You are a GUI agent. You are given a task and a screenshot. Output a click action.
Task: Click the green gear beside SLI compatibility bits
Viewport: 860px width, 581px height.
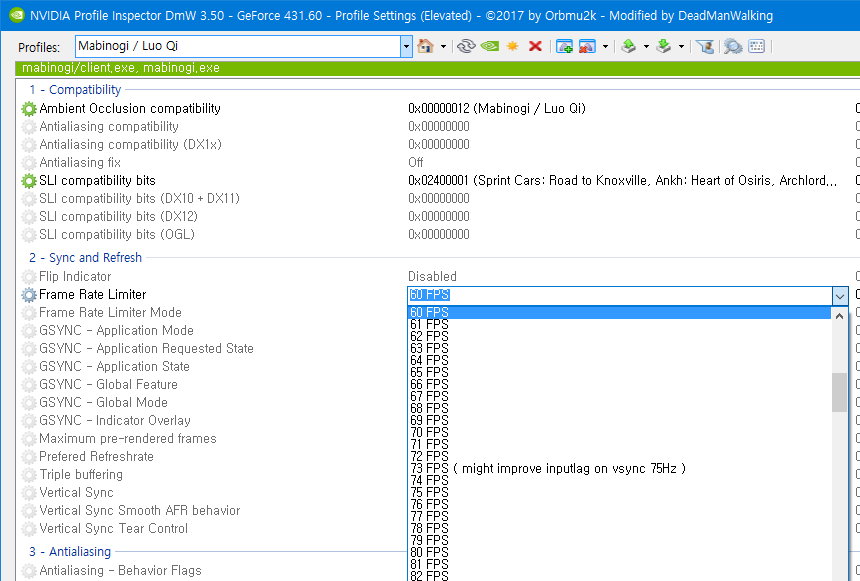click(x=29, y=180)
